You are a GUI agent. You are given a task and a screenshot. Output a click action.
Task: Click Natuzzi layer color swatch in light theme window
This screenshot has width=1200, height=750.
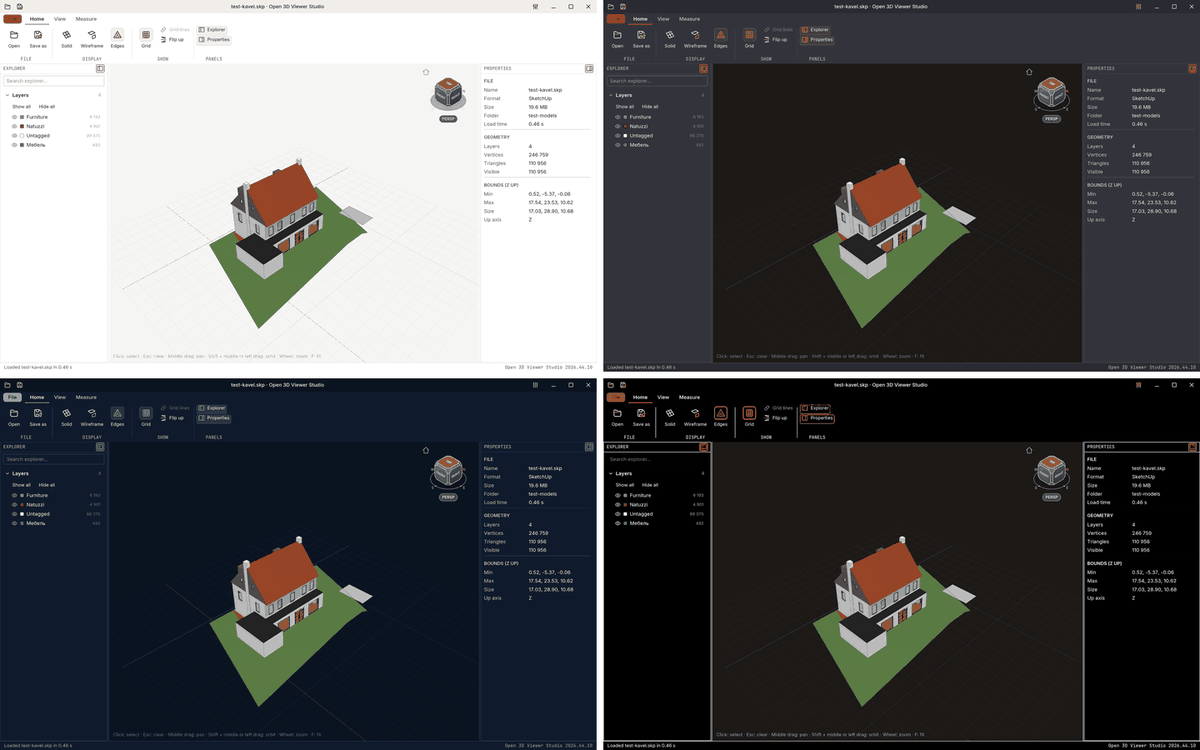(x=23, y=126)
